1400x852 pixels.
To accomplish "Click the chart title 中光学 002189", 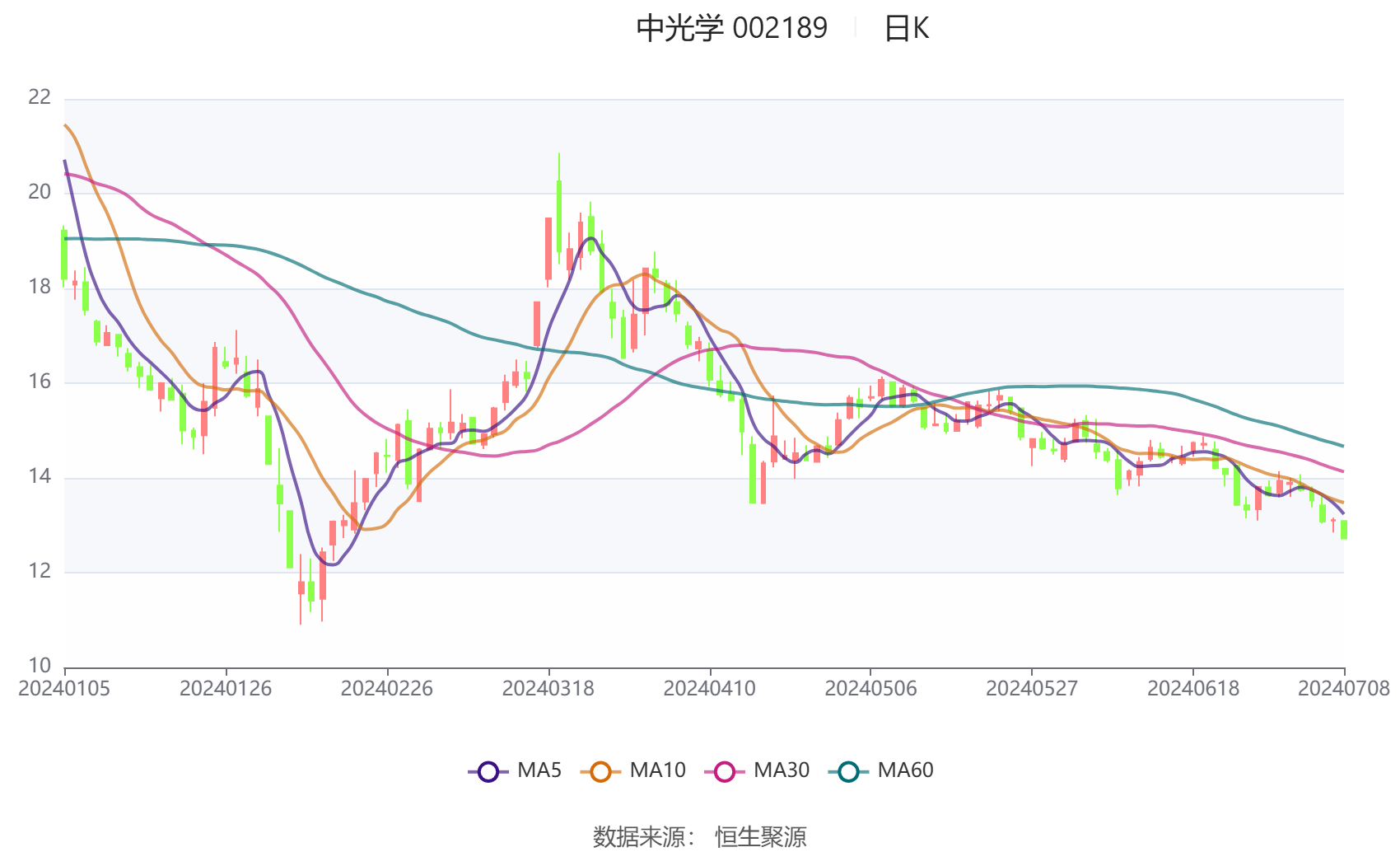I will tap(732, 28).
